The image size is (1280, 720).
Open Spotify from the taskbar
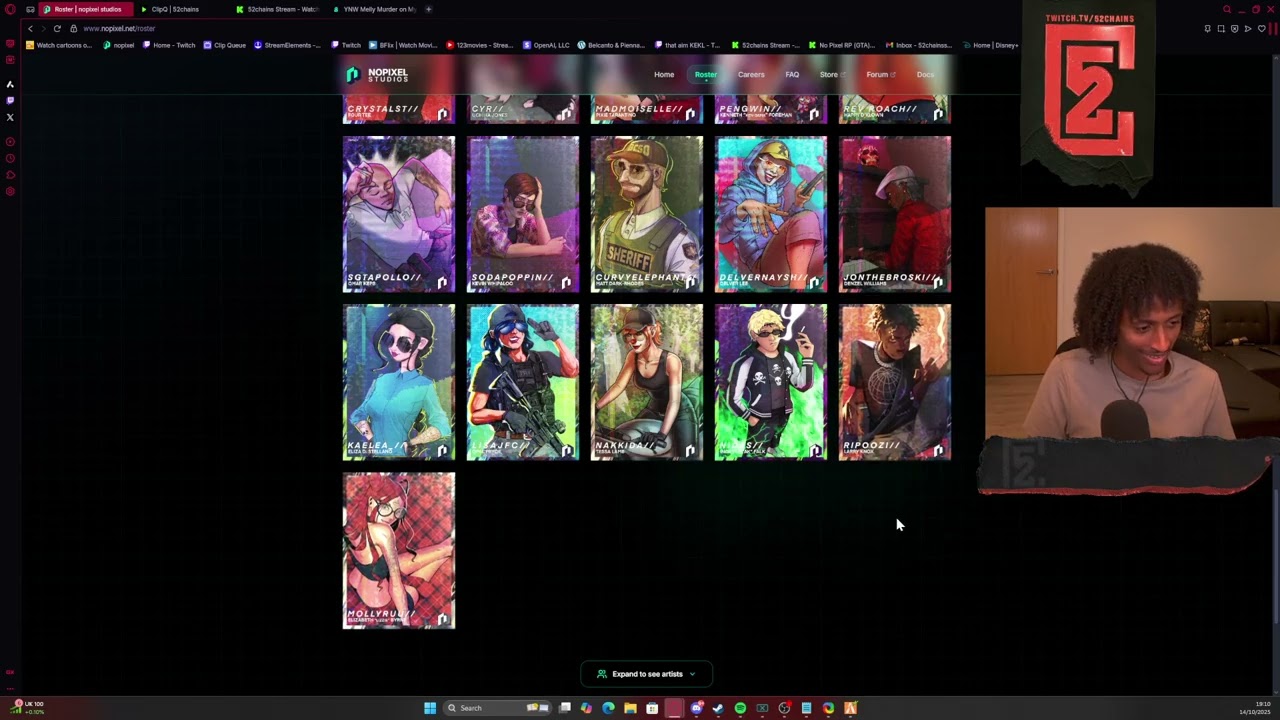[740, 708]
